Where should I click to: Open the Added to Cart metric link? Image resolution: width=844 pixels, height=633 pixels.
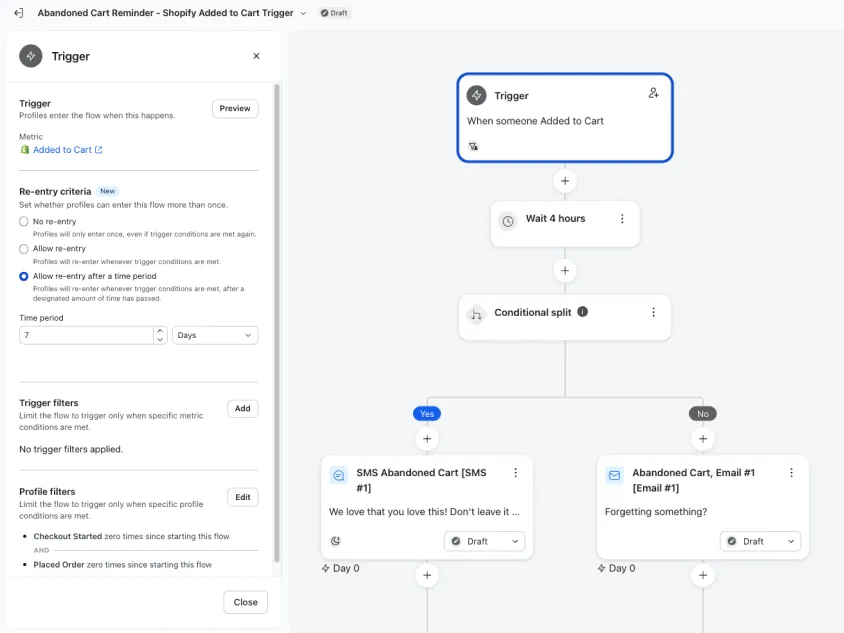coord(62,150)
